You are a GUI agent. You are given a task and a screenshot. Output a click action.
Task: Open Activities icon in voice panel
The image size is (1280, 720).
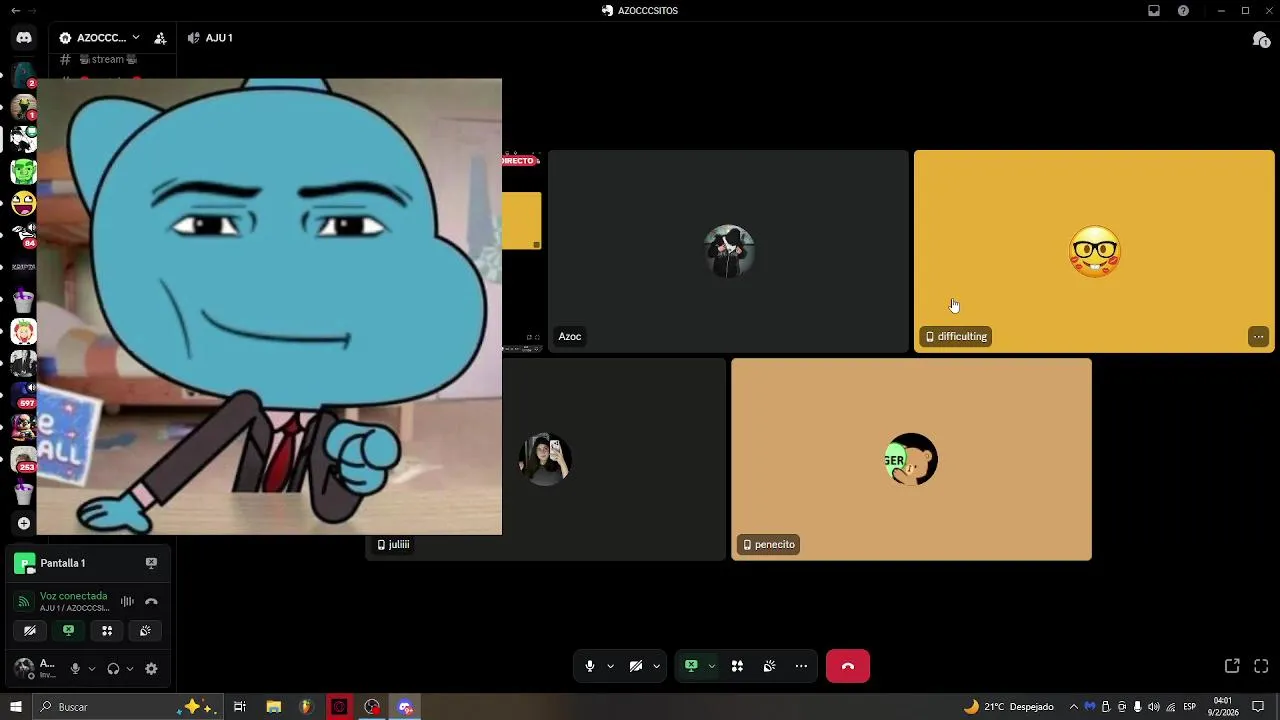(x=107, y=631)
